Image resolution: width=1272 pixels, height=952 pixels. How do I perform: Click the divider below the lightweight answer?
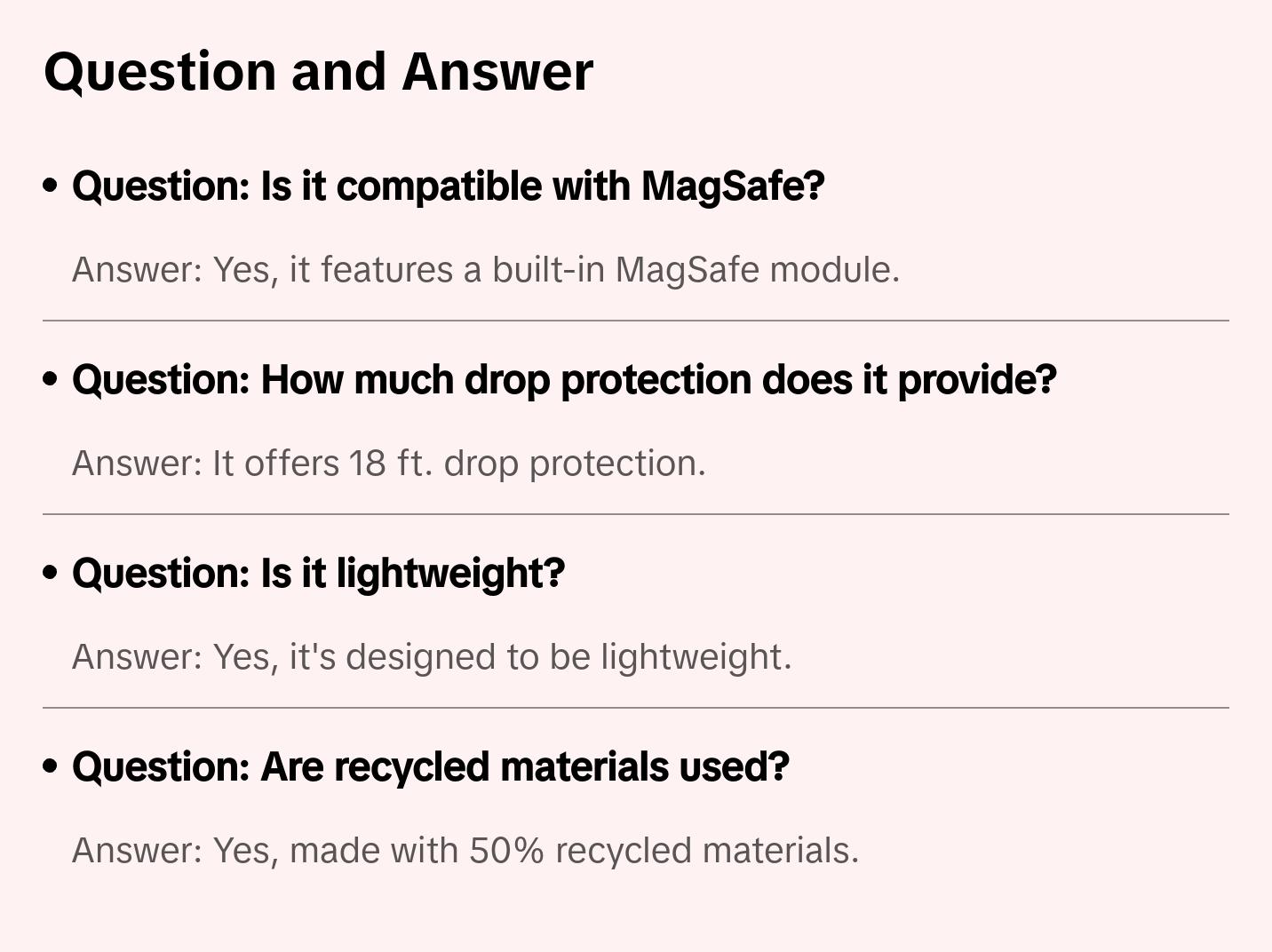click(636, 708)
